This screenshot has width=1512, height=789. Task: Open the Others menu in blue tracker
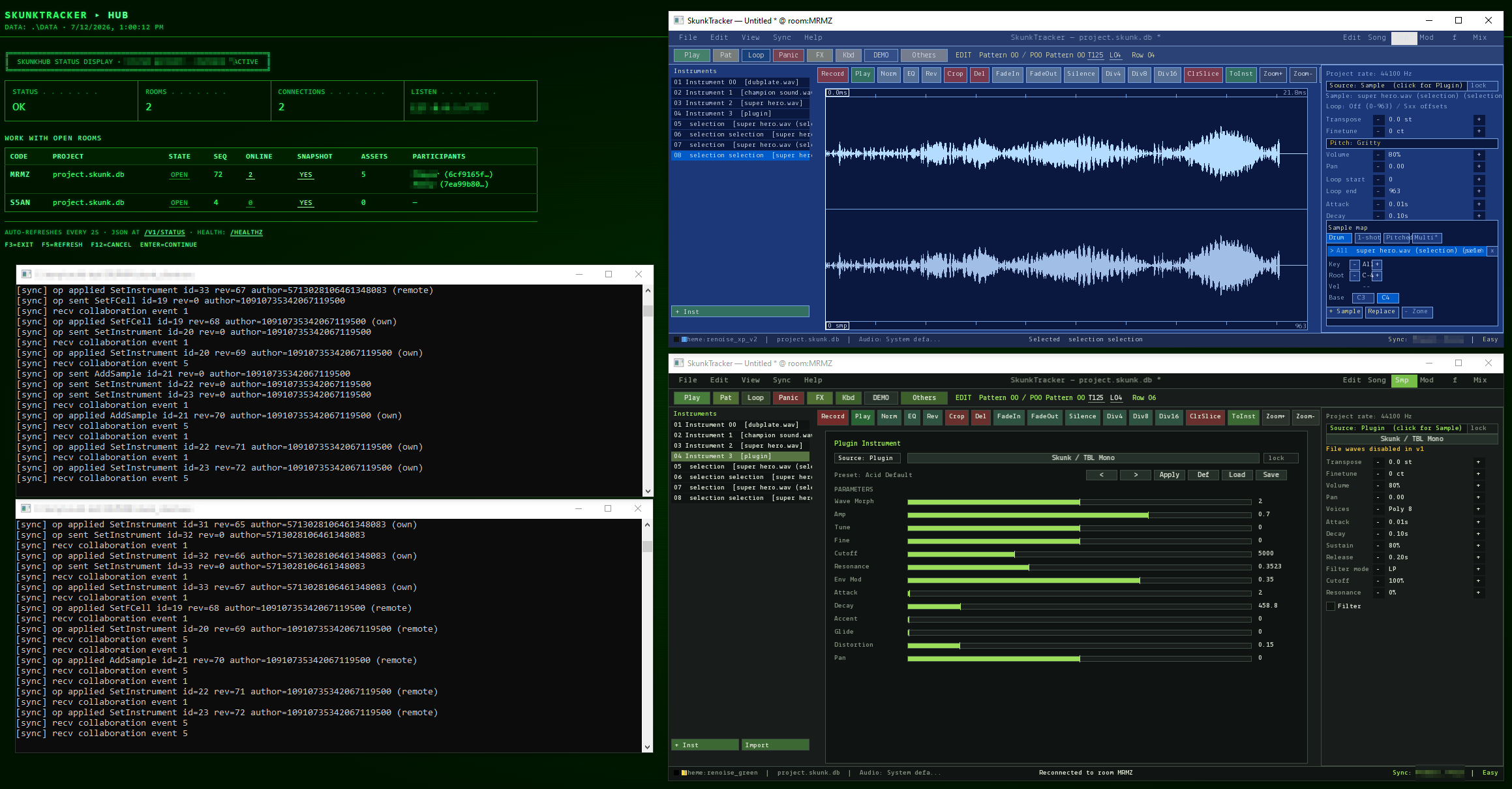coord(923,55)
